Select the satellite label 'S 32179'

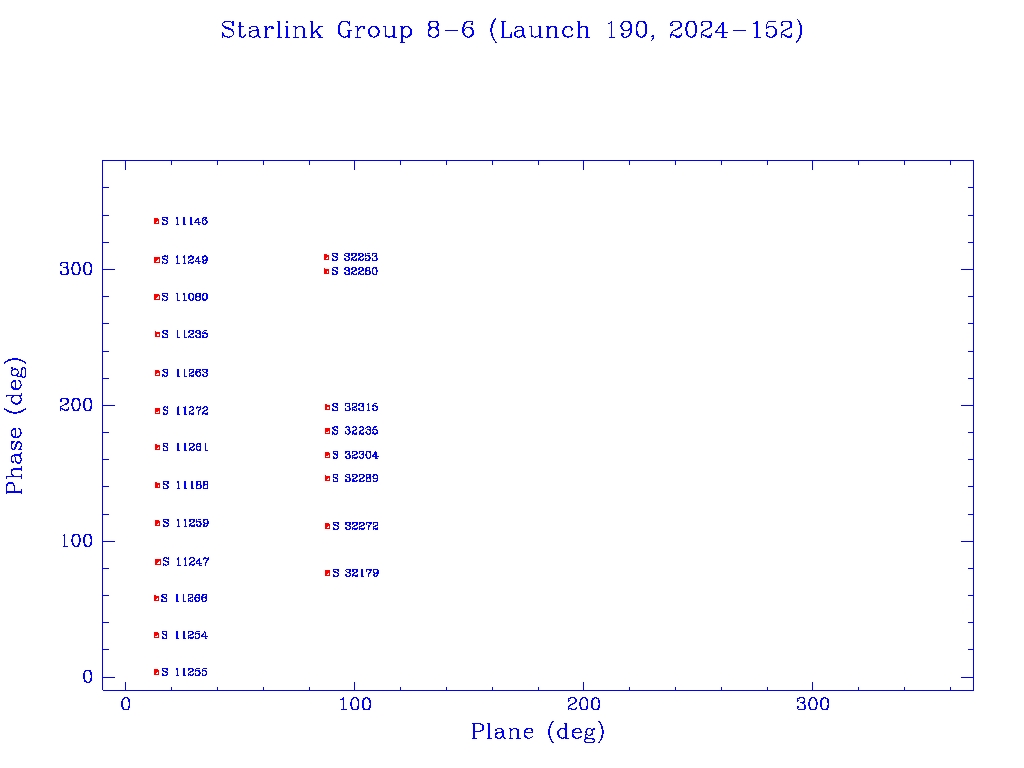[x=356, y=573]
